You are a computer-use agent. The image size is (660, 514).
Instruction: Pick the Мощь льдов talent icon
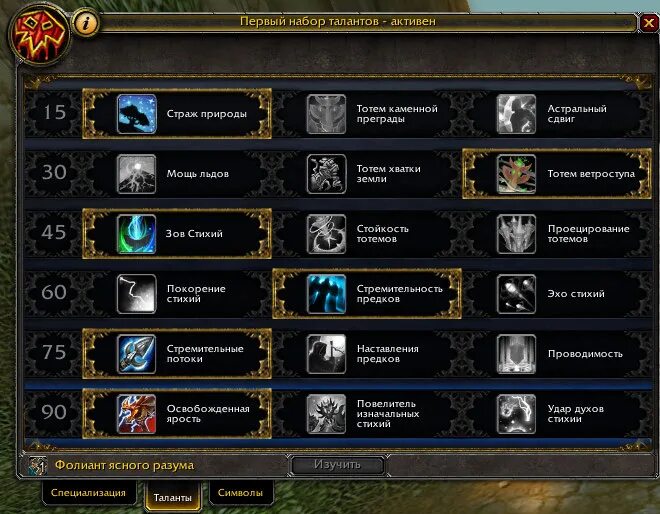pyautogui.click(x=137, y=174)
